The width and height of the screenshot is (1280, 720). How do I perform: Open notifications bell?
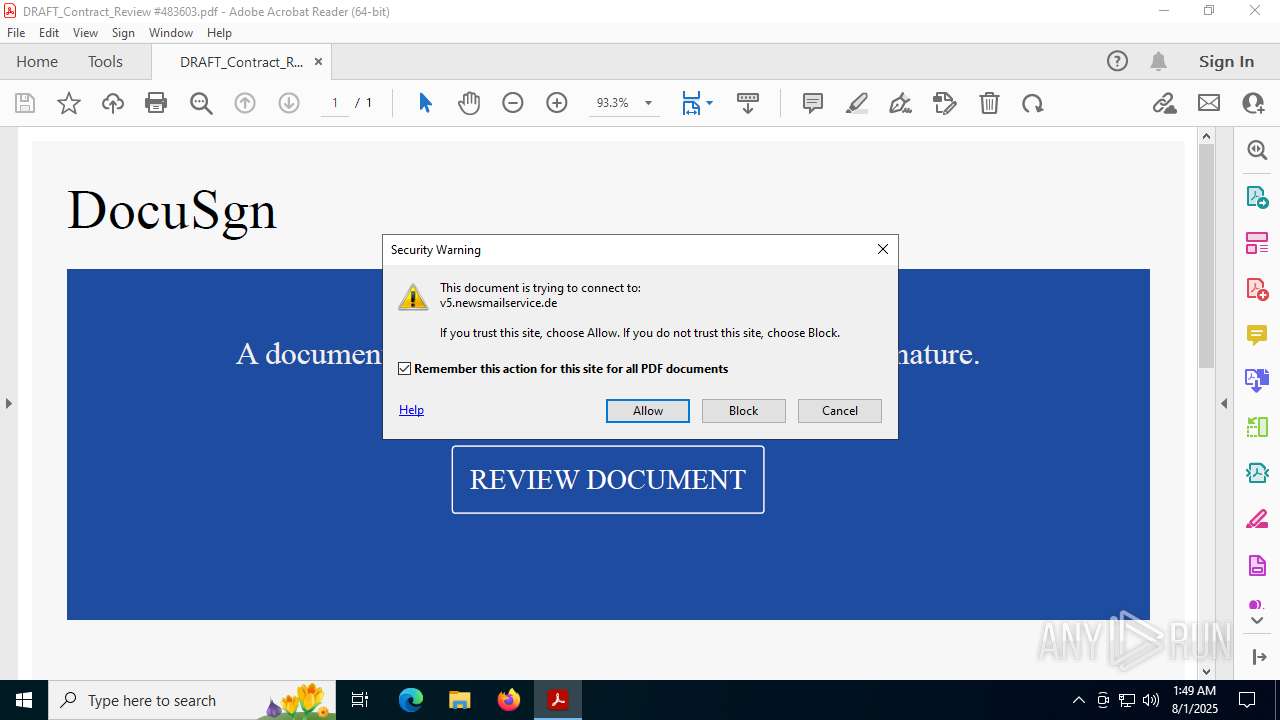click(1159, 61)
